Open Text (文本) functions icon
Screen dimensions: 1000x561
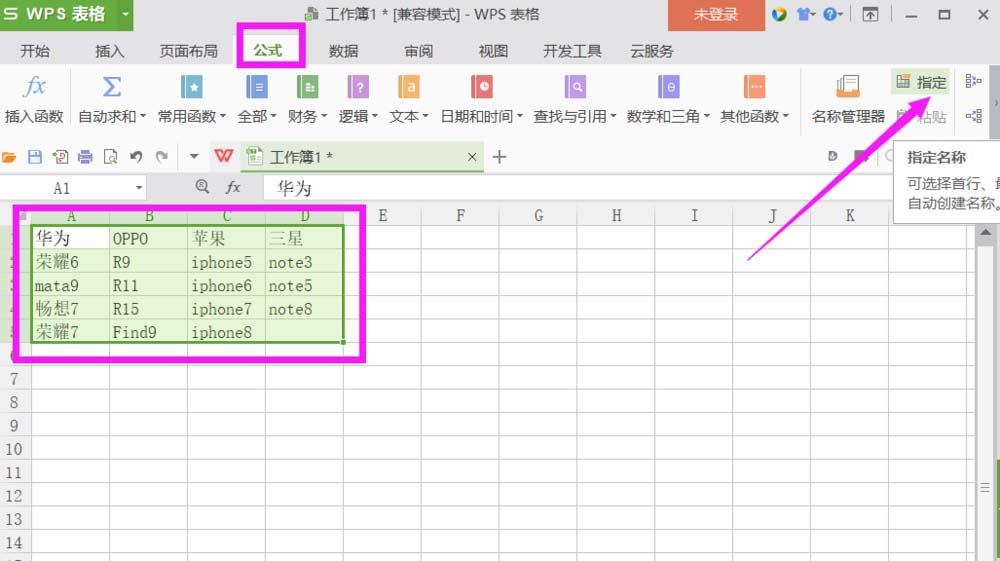point(408,87)
